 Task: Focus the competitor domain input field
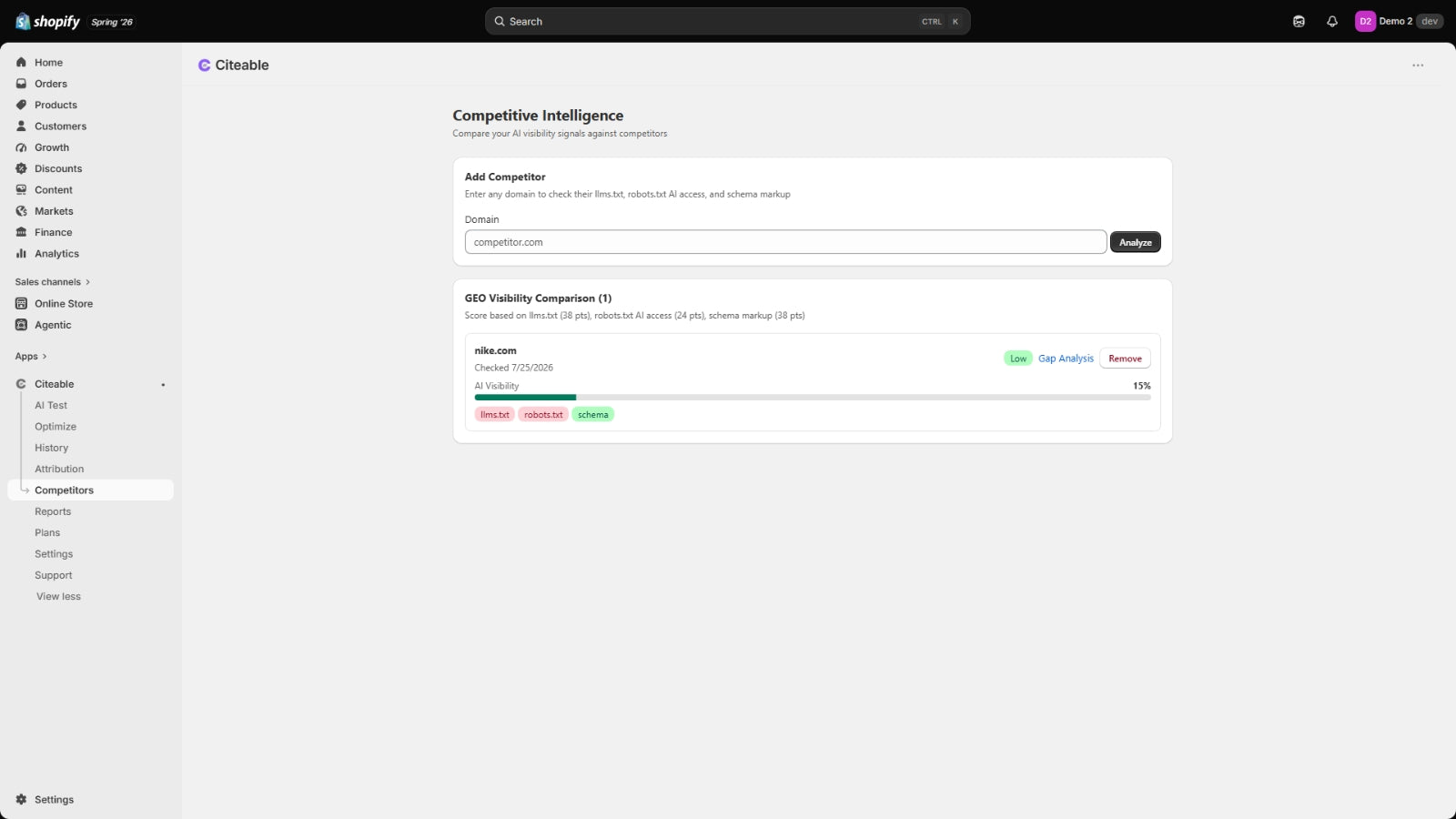[x=785, y=242]
